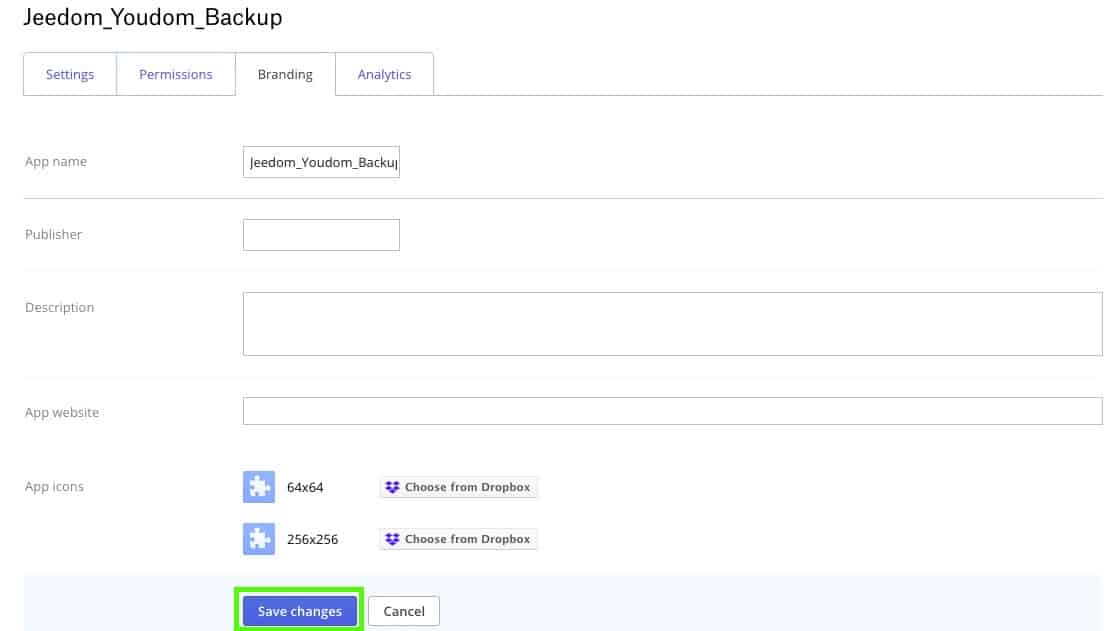Cancel the branding changes
The height and width of the screenshot is (631, 1114).
click(x=404, y=611)
